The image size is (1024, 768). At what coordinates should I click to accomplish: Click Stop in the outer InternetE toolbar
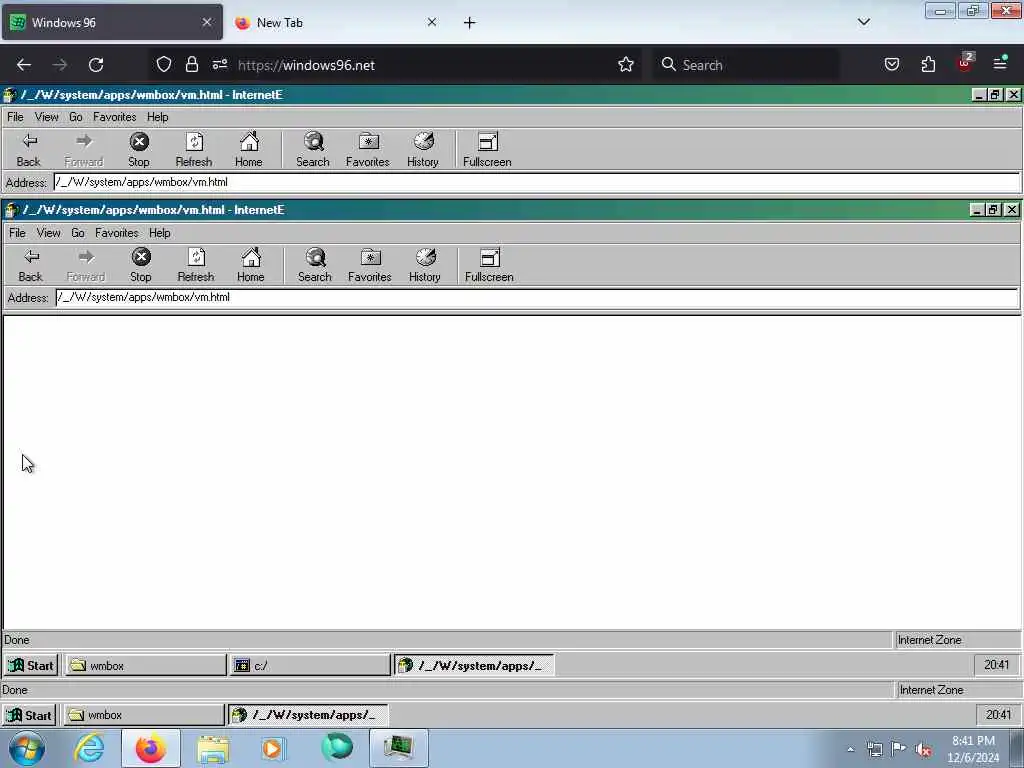138,150
